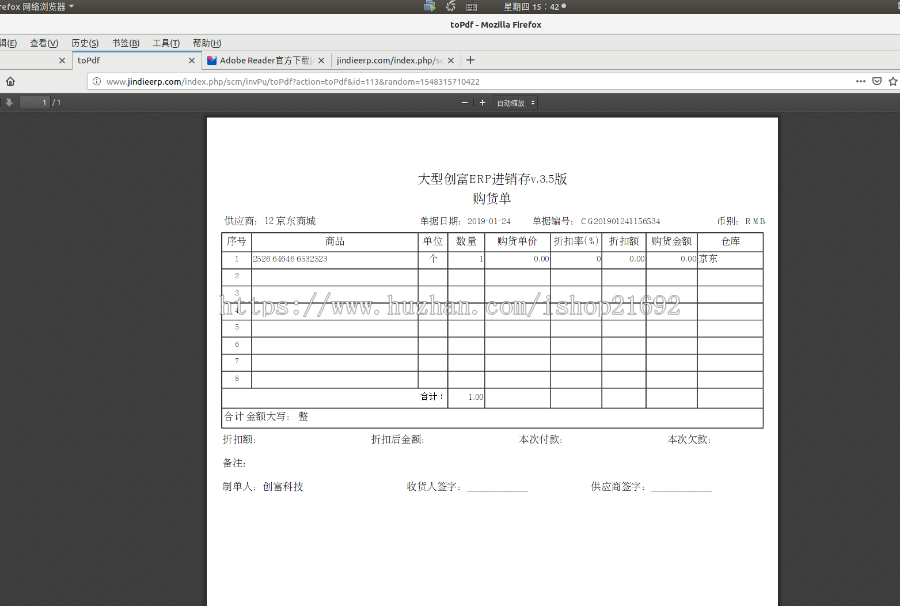The width and height of the screenshot is (900, 606).
Task: Click the PDF page number field
Action: click(x=34, y=103)
